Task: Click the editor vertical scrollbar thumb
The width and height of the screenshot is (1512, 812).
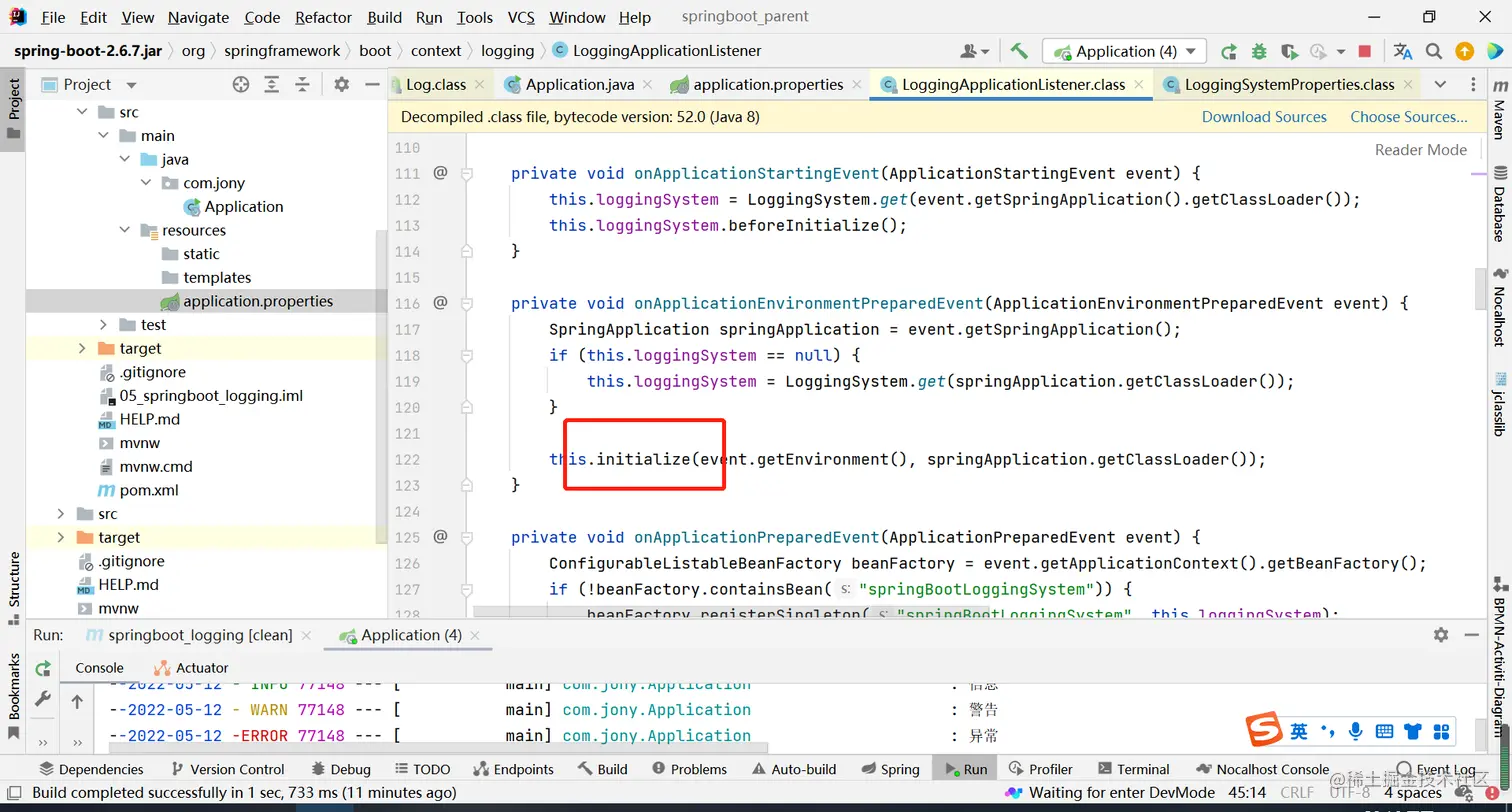Action: pyautogui.click(x=1480, y=290)
